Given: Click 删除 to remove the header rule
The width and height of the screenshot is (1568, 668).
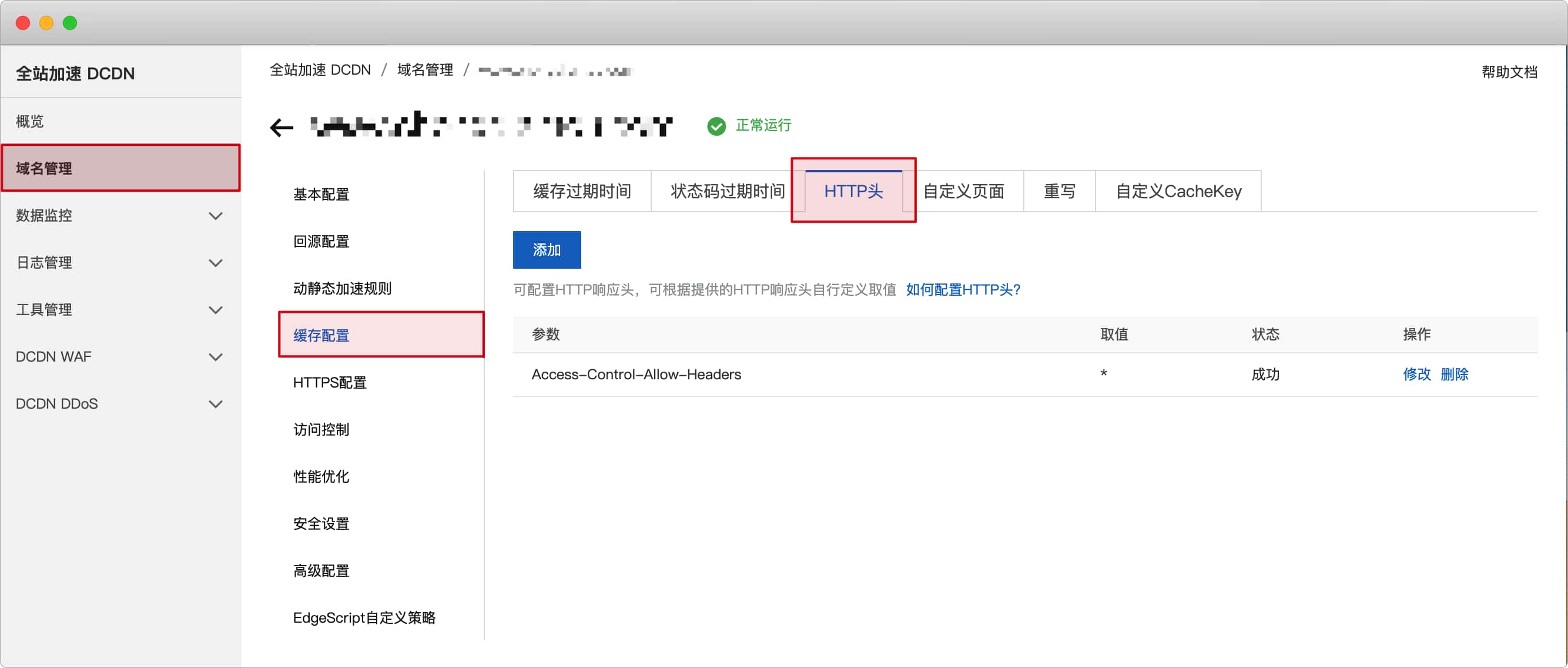Looking at the screenshot, I should coord(1455,375).
